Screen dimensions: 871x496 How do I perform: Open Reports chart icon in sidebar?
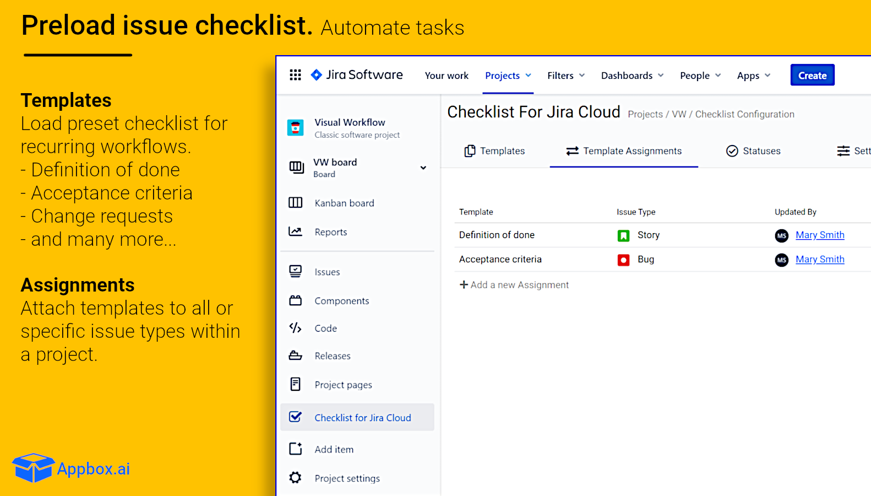click(x=296, y=232)
